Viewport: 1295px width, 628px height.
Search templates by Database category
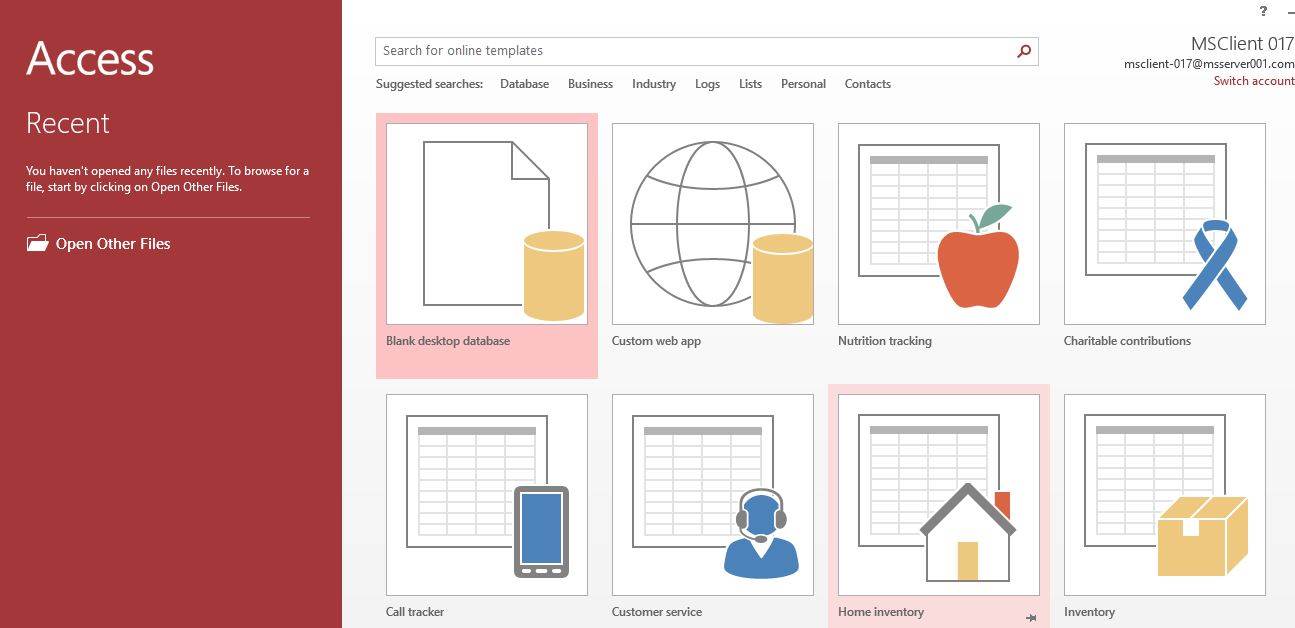click(524, 84)
